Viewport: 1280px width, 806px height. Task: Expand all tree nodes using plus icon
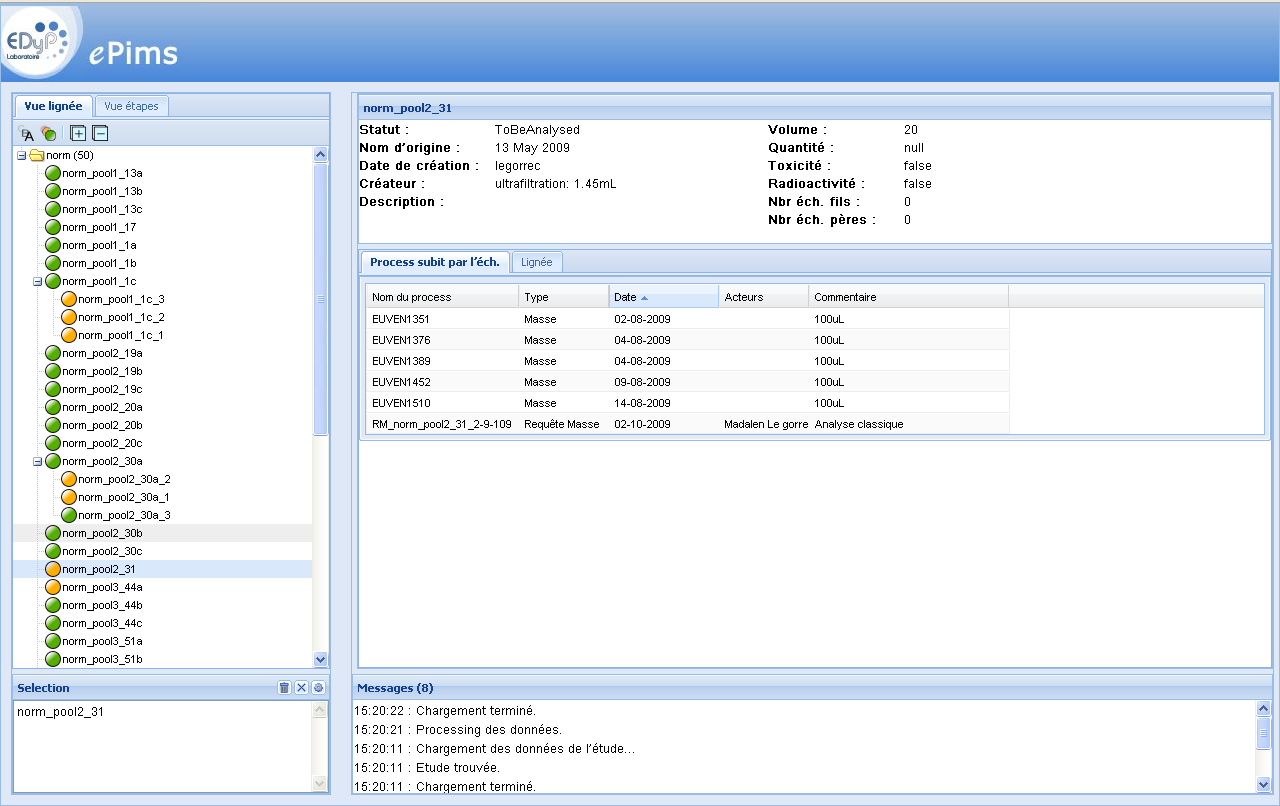coord(76,133)
